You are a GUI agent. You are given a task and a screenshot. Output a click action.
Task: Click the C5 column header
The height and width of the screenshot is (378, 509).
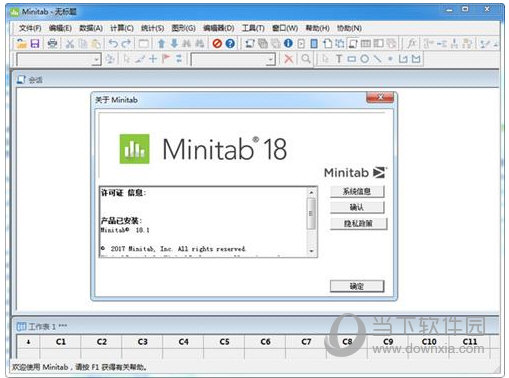coord(224,342)
